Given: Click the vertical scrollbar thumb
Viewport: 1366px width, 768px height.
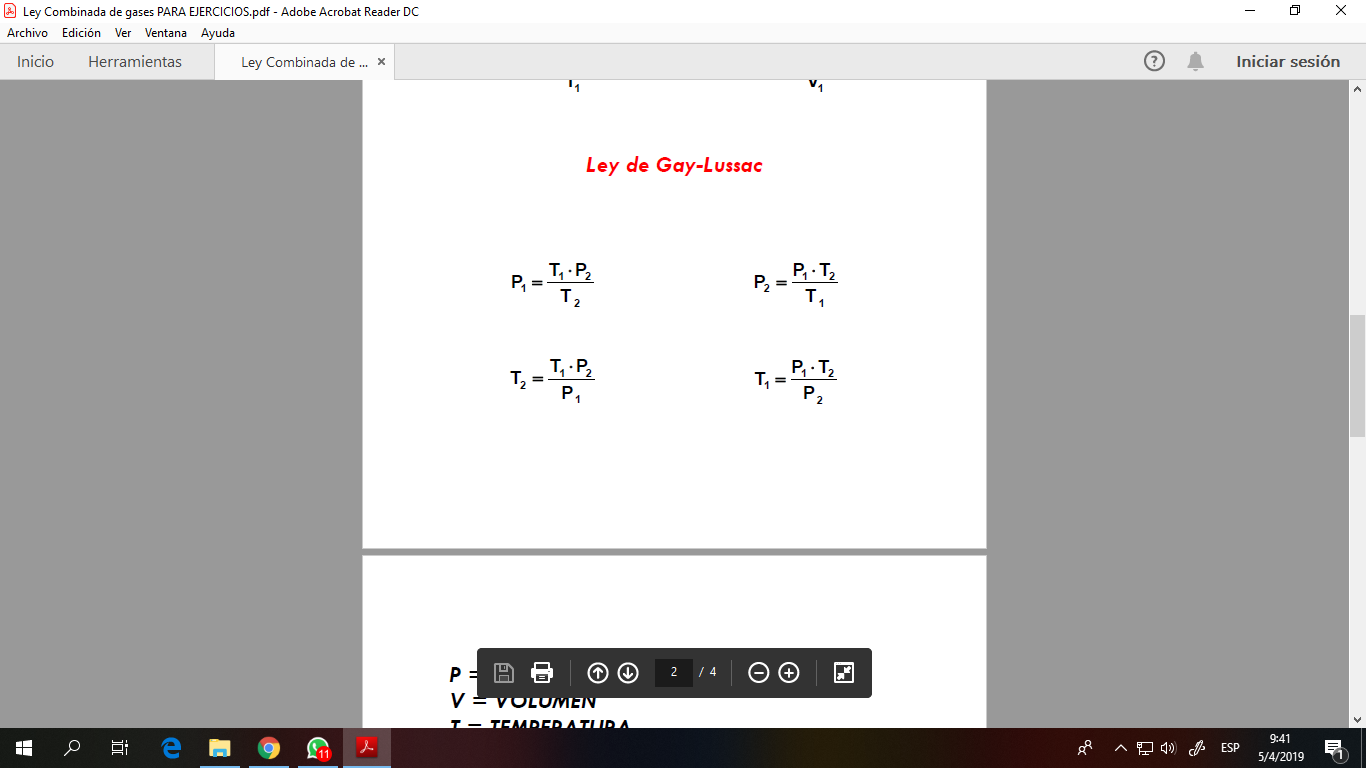Looking at the screenshot, I should [1357, 375].
